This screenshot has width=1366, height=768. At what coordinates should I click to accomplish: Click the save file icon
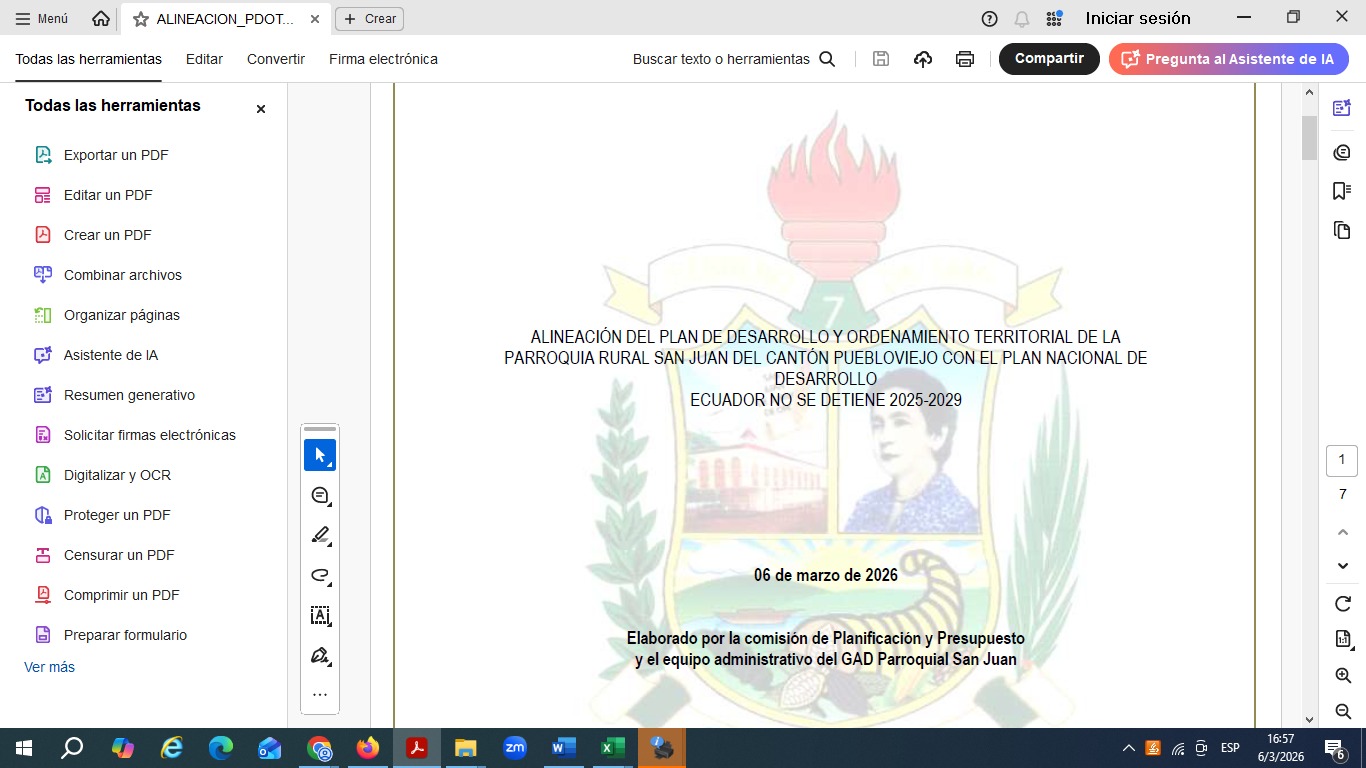[881, 59]
